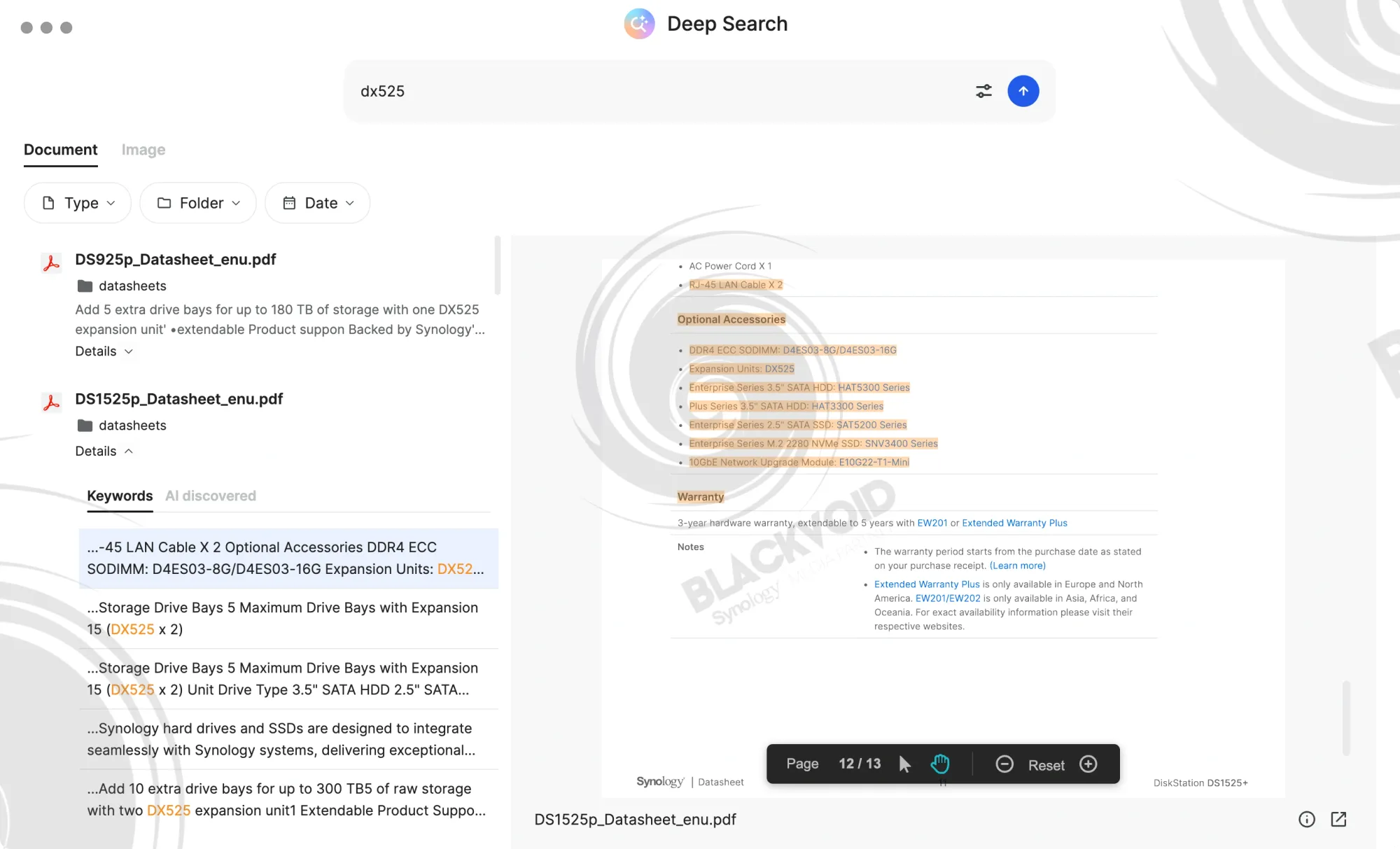1400x849 pixels.
Task: Click folder icon under DS1525p datasheet
Action: click(x=85, y=425)
